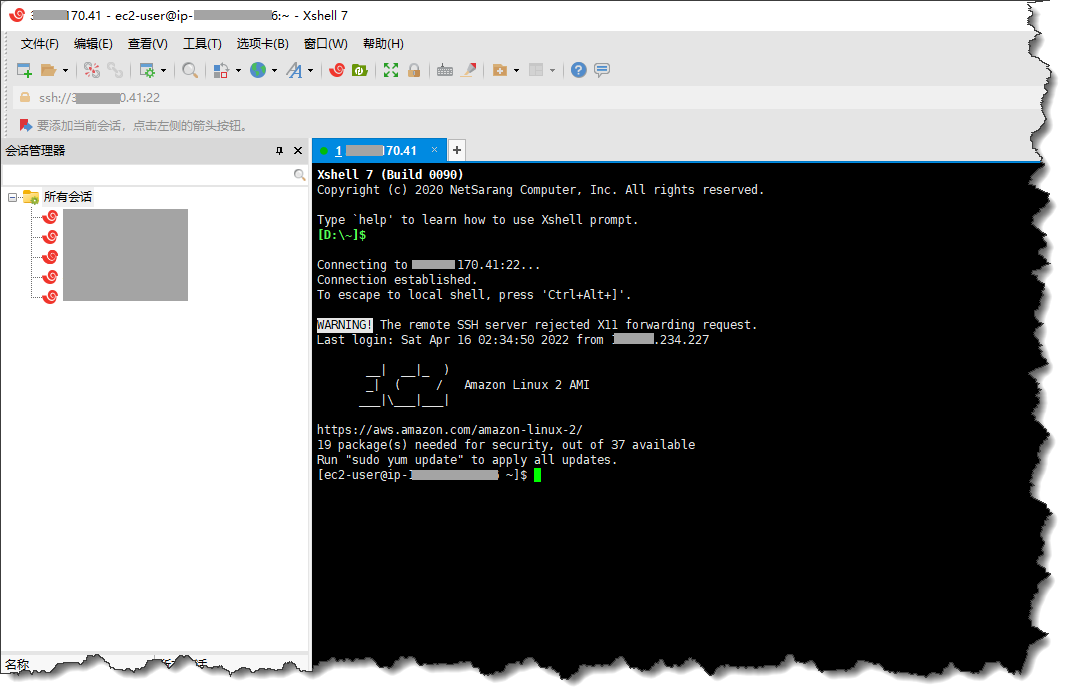The height and width of the screenshot is (699, 1074).
Task: Click the '19 package(s) needed for security' line
Action: click(505, 445)
